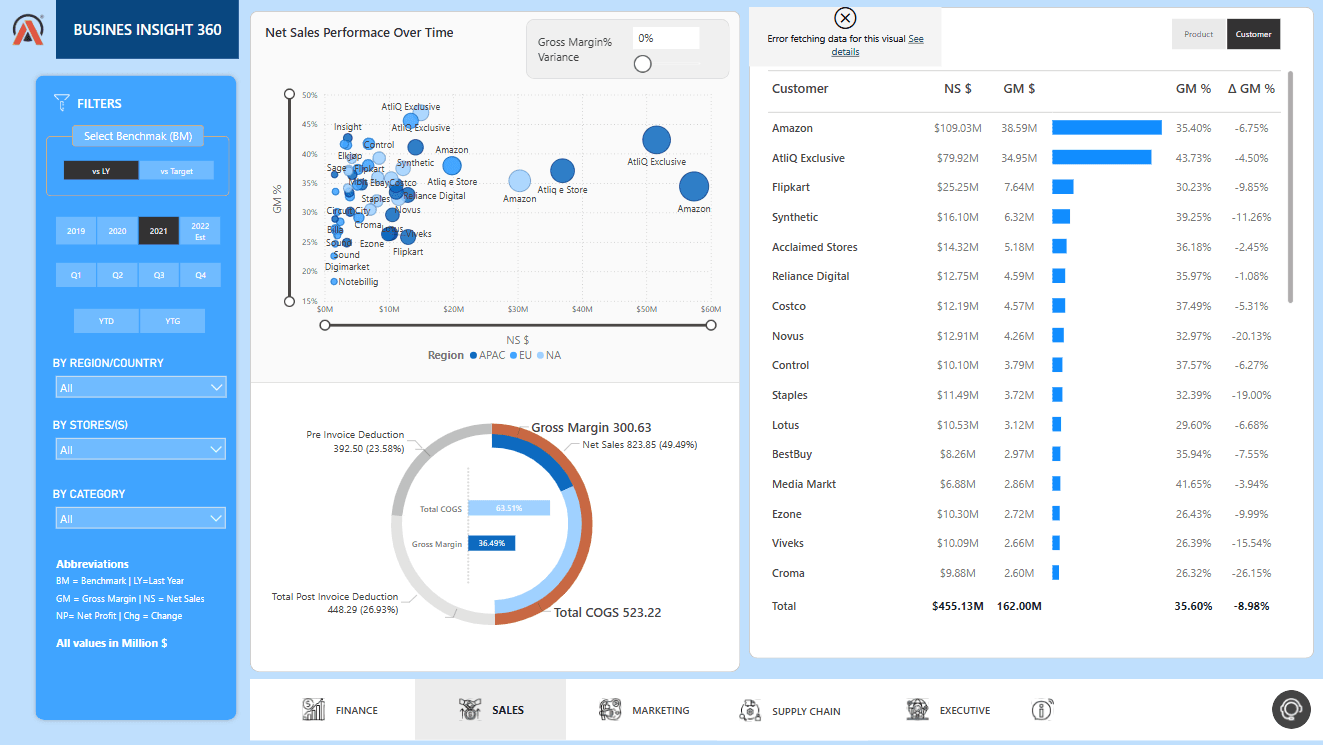Select the vs LY benchmark

[x=101, y=171]
